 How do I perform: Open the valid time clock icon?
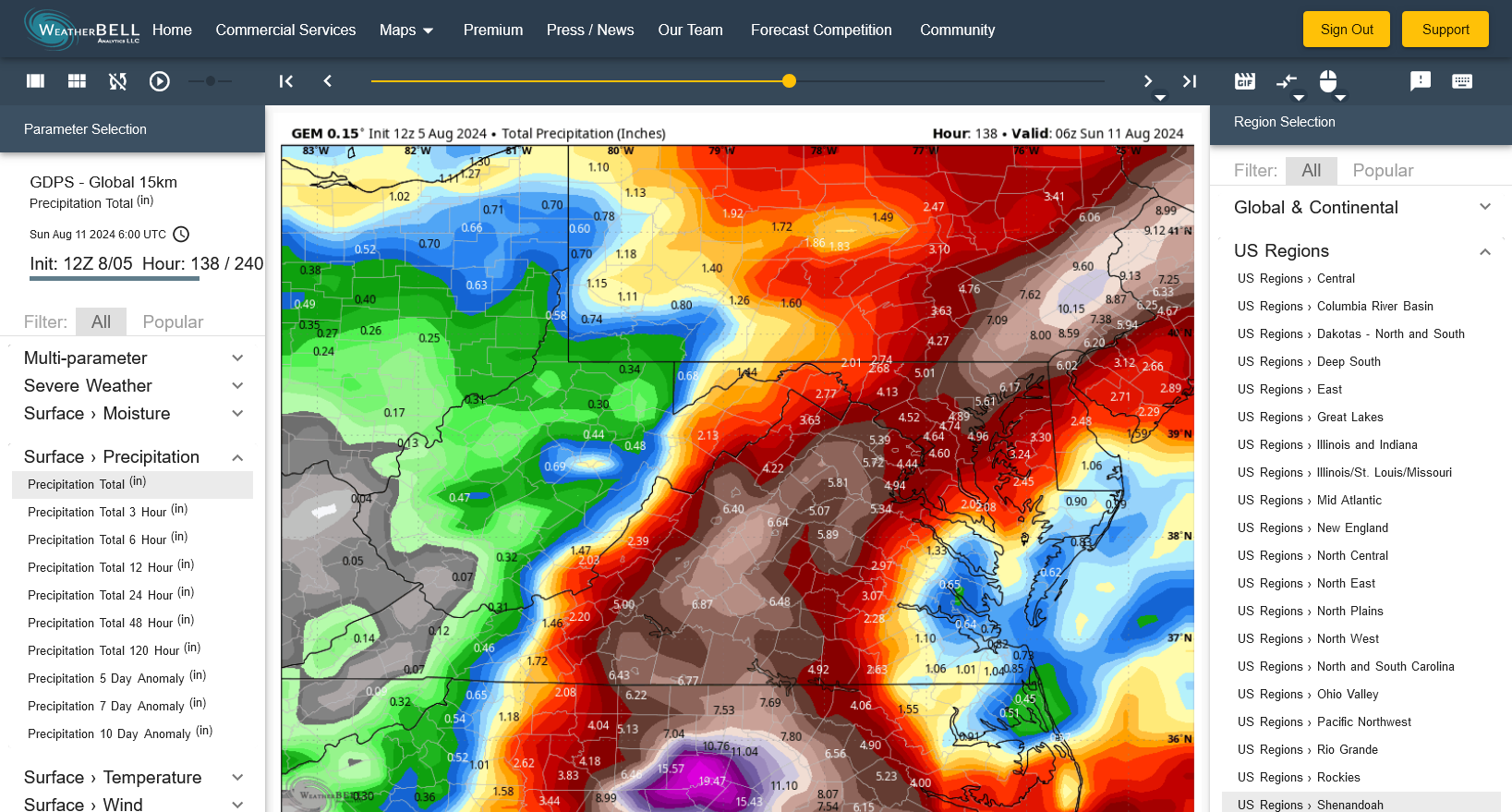click(x=181, y=235)
